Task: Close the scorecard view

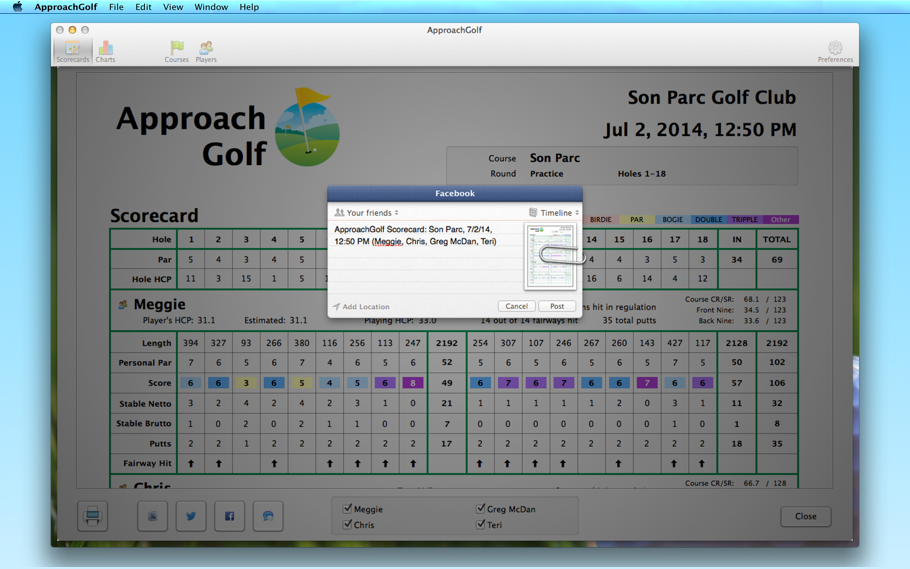Action: (806, 516)
